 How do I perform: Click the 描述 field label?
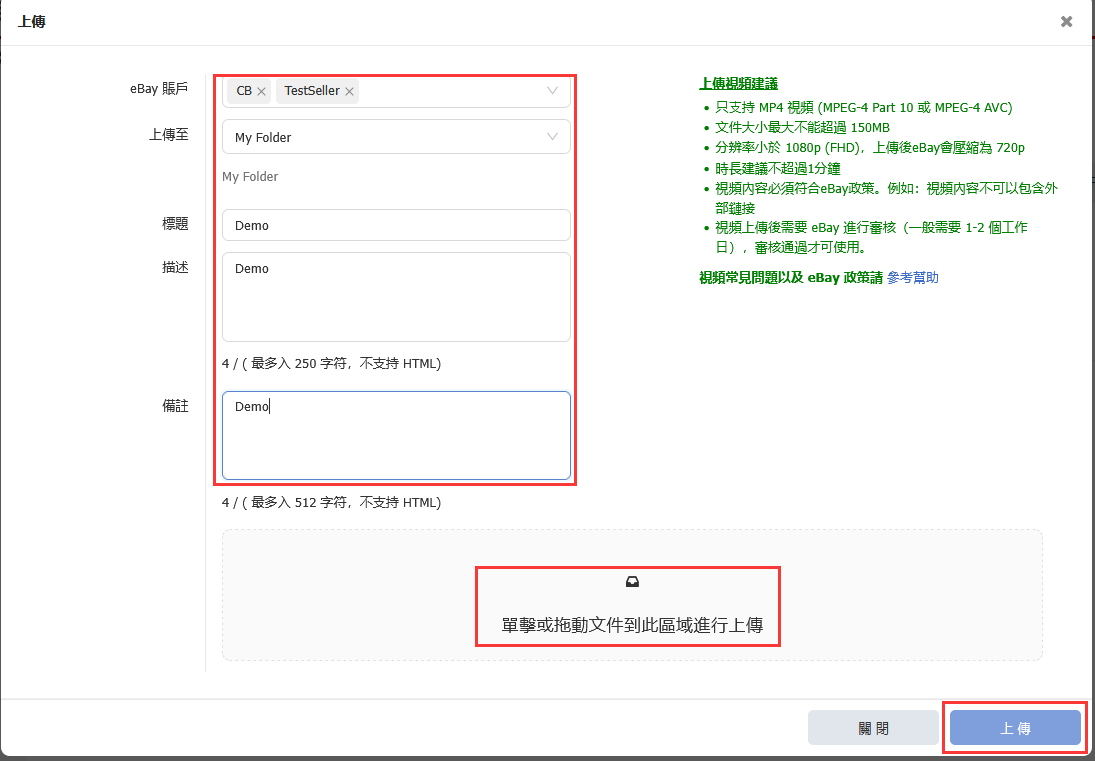pyautogui.click(x=175, y=267)
